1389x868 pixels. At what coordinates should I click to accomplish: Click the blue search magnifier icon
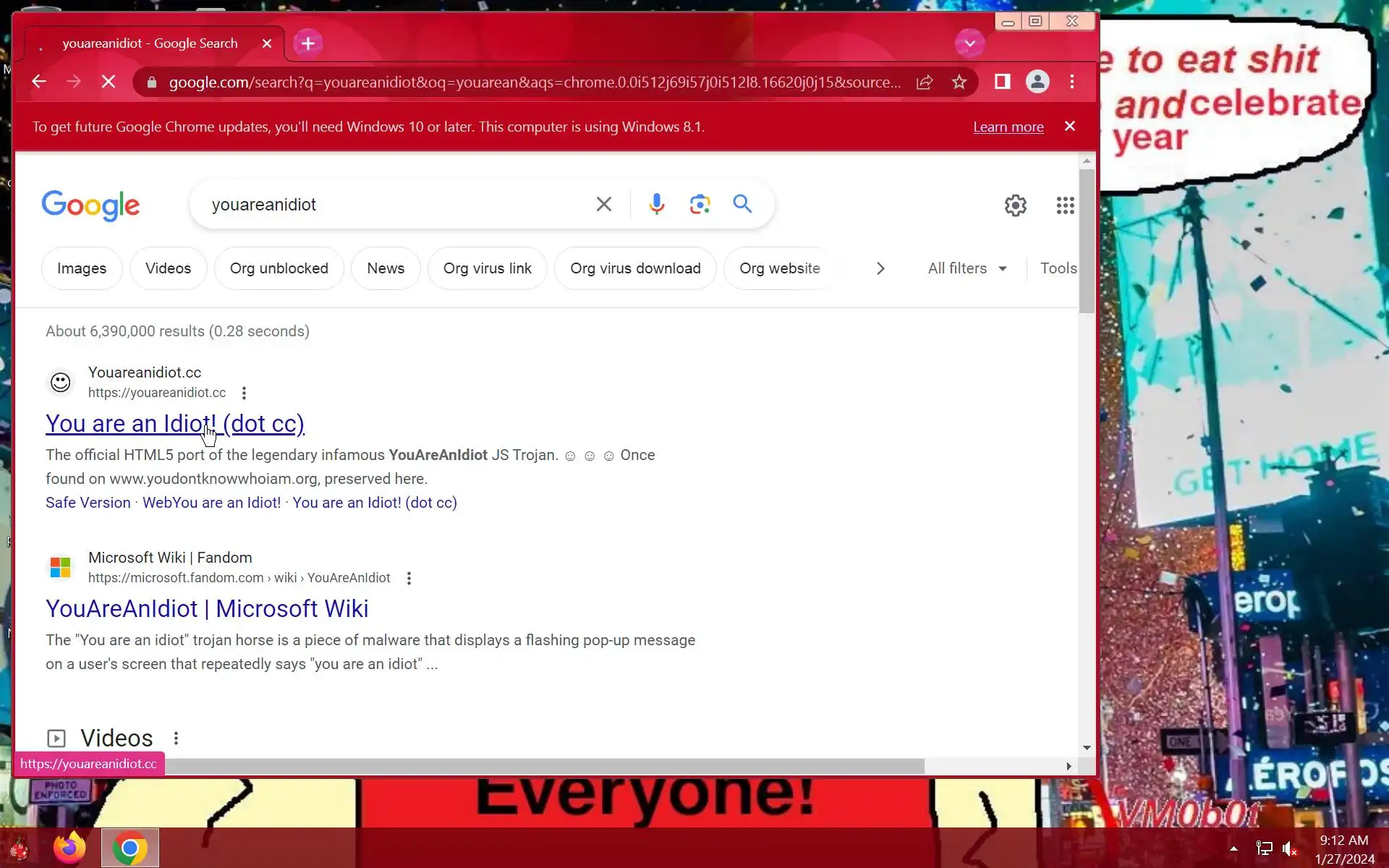pos(742,204)
